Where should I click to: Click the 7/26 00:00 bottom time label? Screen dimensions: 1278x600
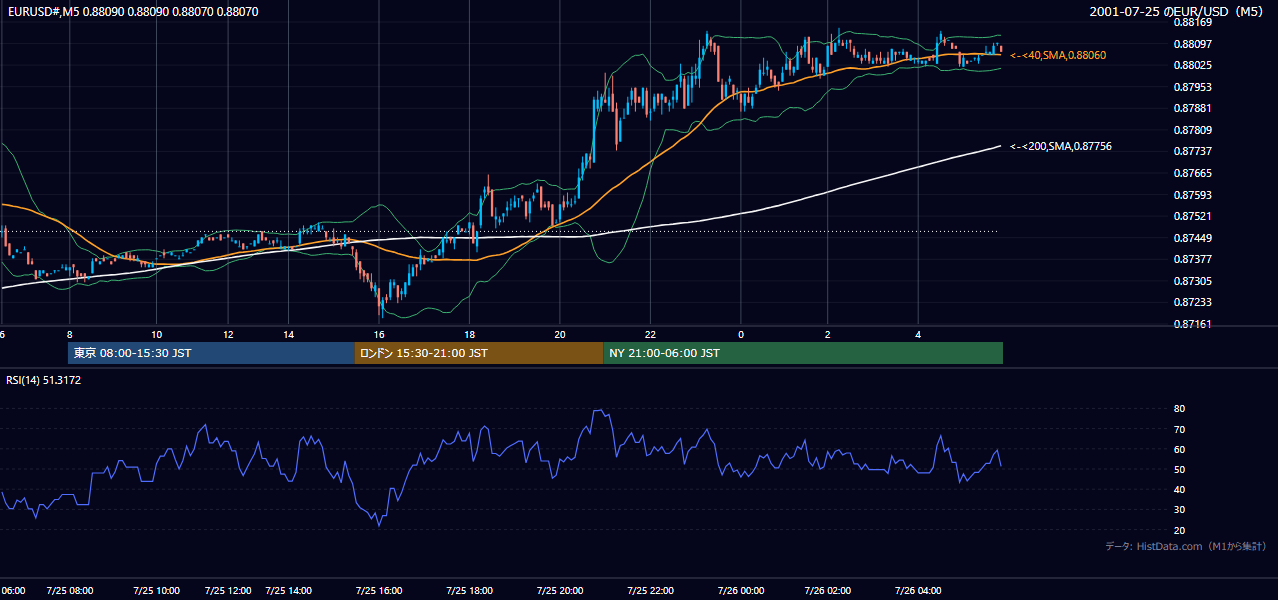point(741,590)
